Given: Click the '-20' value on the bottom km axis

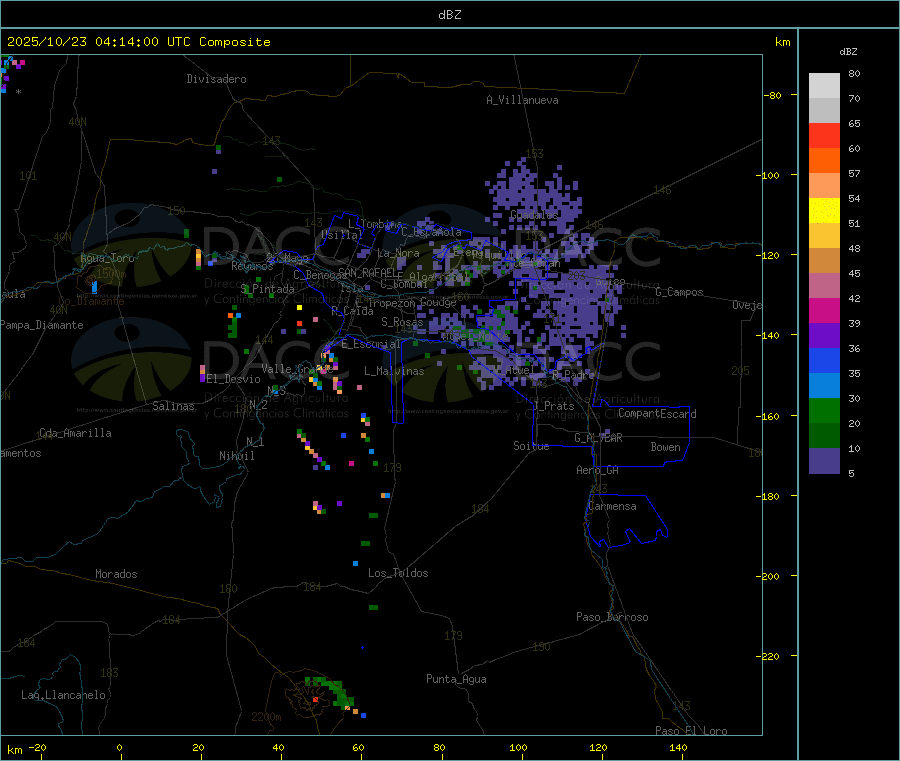Looking at the screenshot, I should (x=37, y=747).
